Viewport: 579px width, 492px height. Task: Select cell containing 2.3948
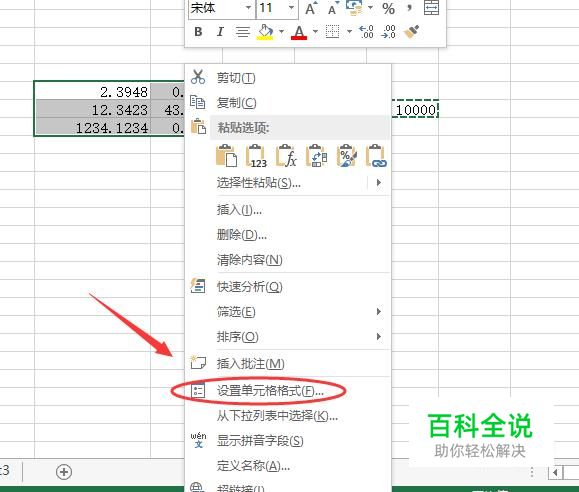coord(92,91)
